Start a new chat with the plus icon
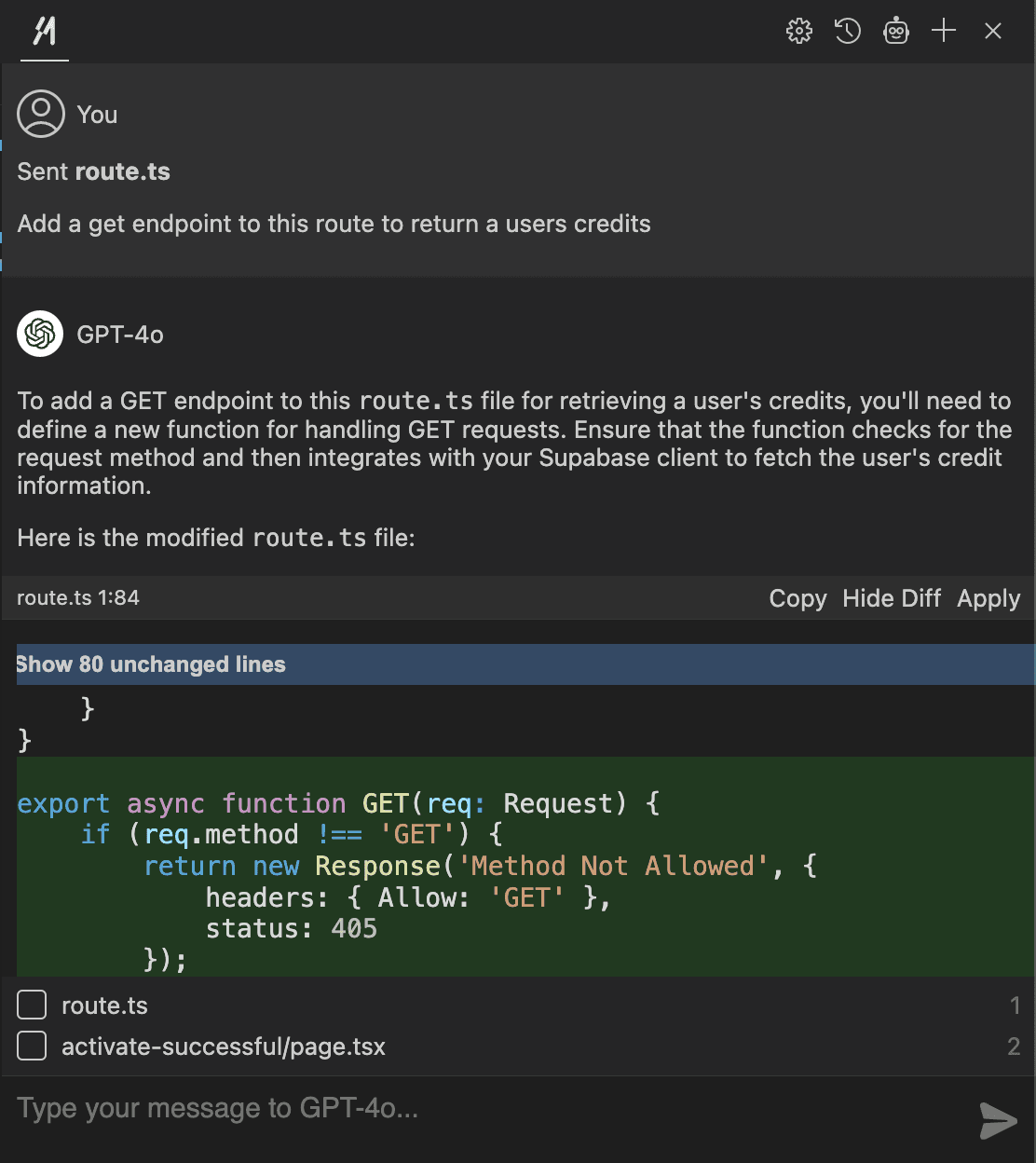 [x=944, y=31]
